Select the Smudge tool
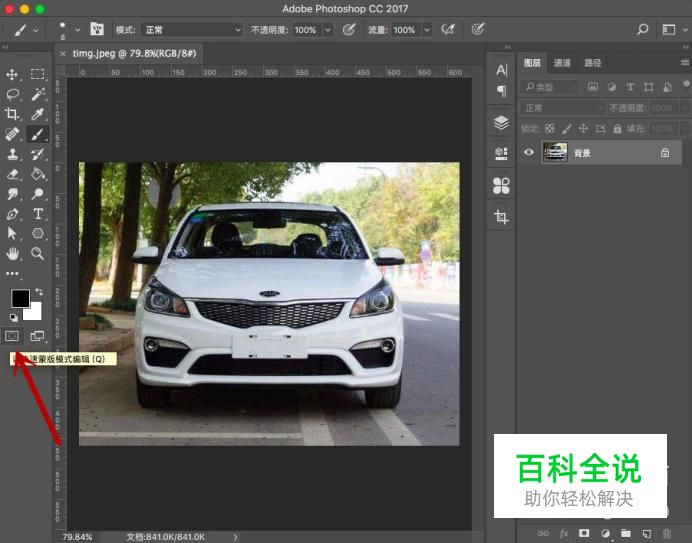Screen dimensions: 692x543 click(x=12, y=194)
